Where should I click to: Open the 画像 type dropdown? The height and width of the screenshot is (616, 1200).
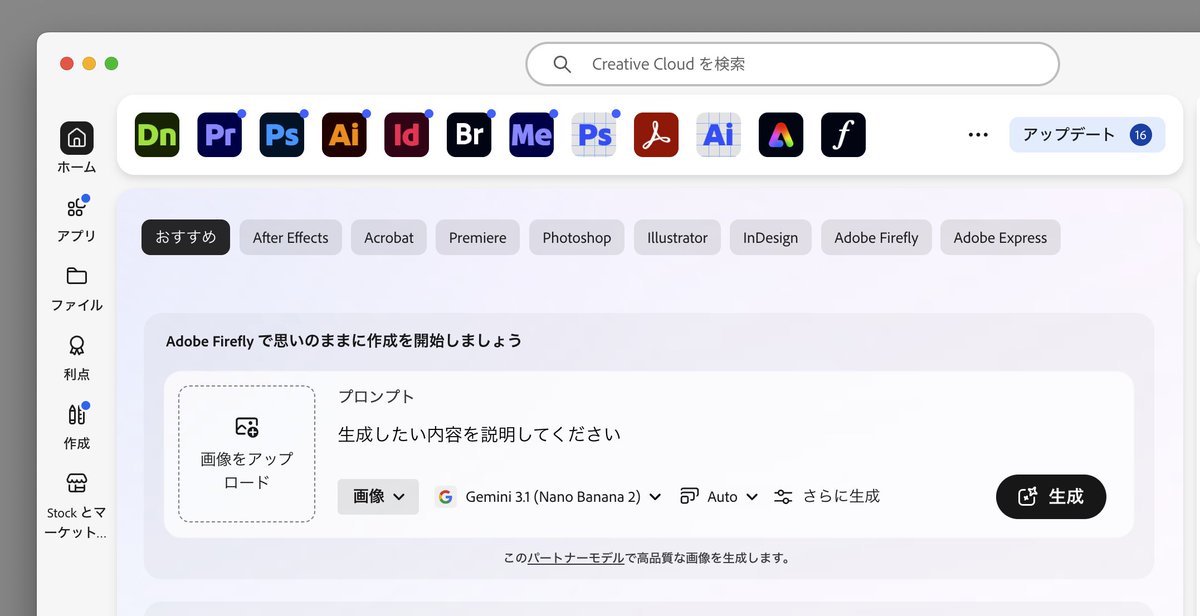pyautogui.click(x=378, y=496)
